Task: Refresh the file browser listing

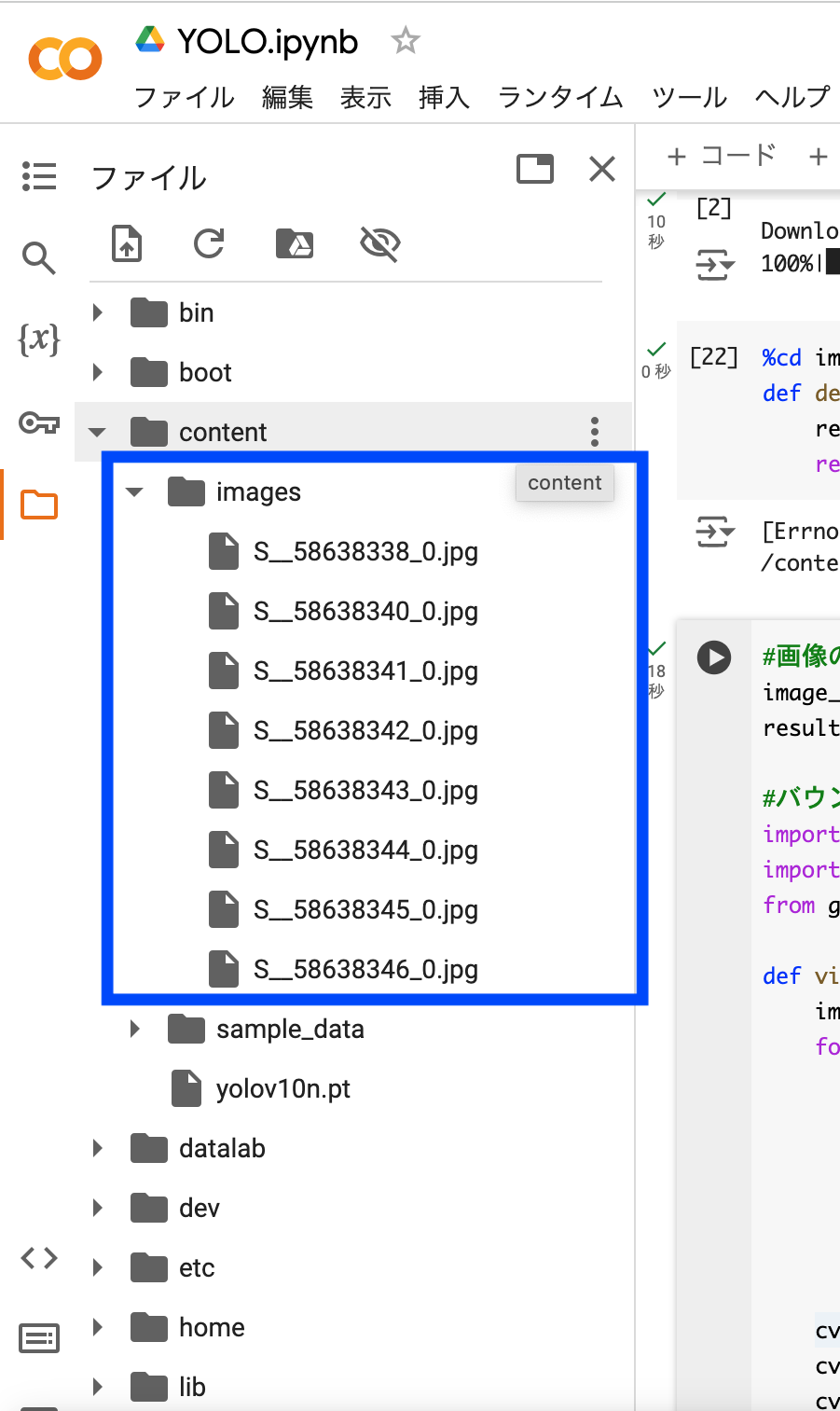Action: (209, 244)
